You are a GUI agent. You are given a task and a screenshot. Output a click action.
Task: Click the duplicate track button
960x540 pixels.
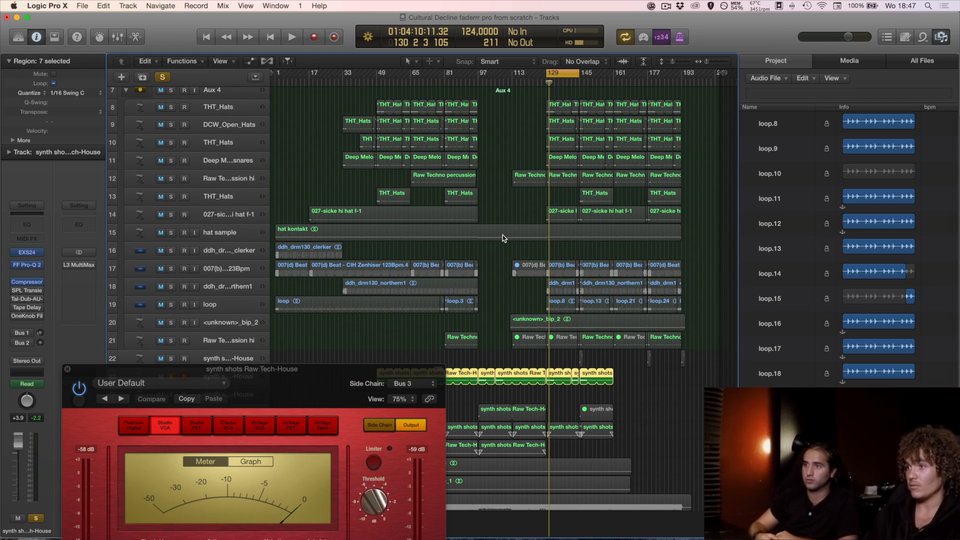click(142, 77)
